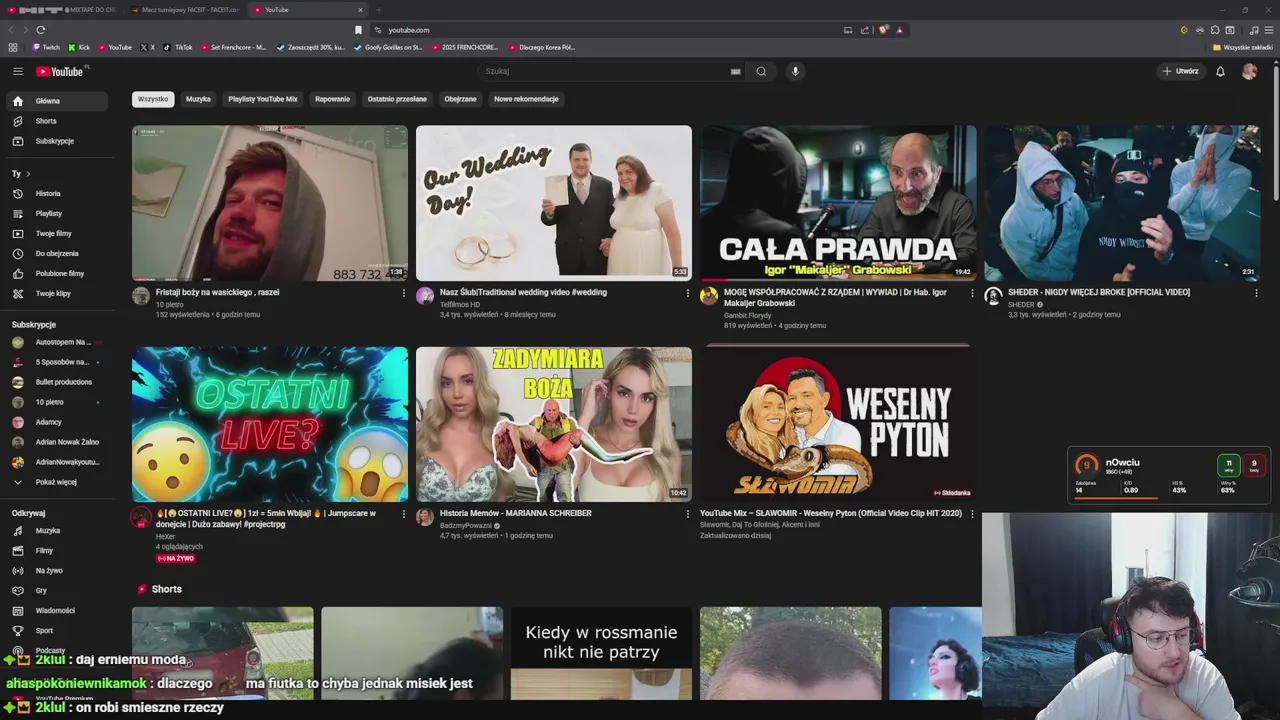The height and width of the screenshot is (720, 1280).
Task: Click the bookmark icon in the address bar
Action: coord(358,30)
